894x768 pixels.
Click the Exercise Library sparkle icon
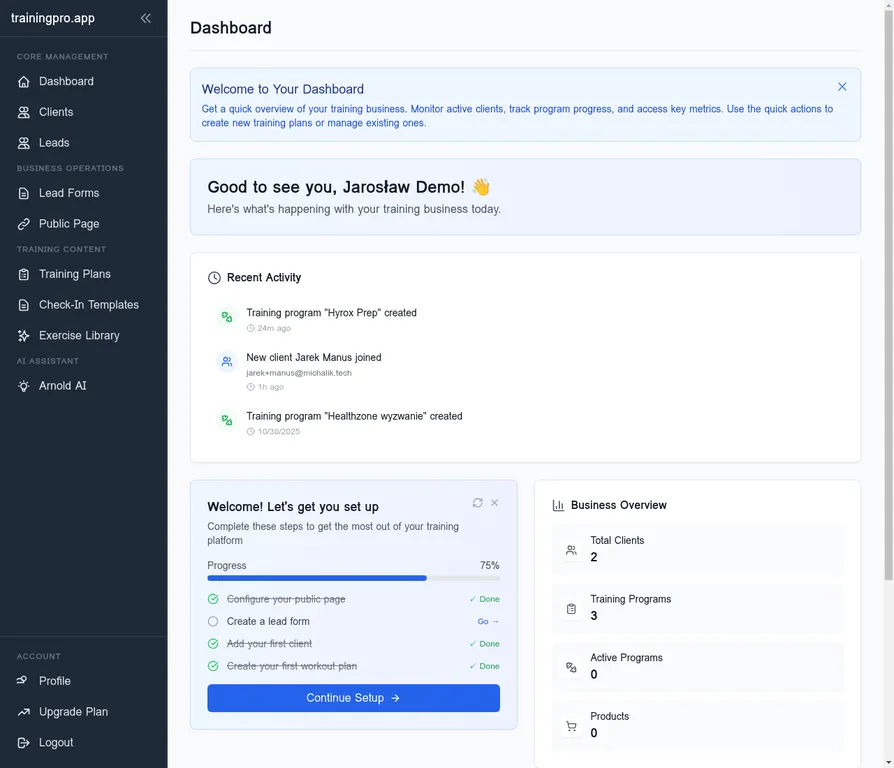[24, 336]
